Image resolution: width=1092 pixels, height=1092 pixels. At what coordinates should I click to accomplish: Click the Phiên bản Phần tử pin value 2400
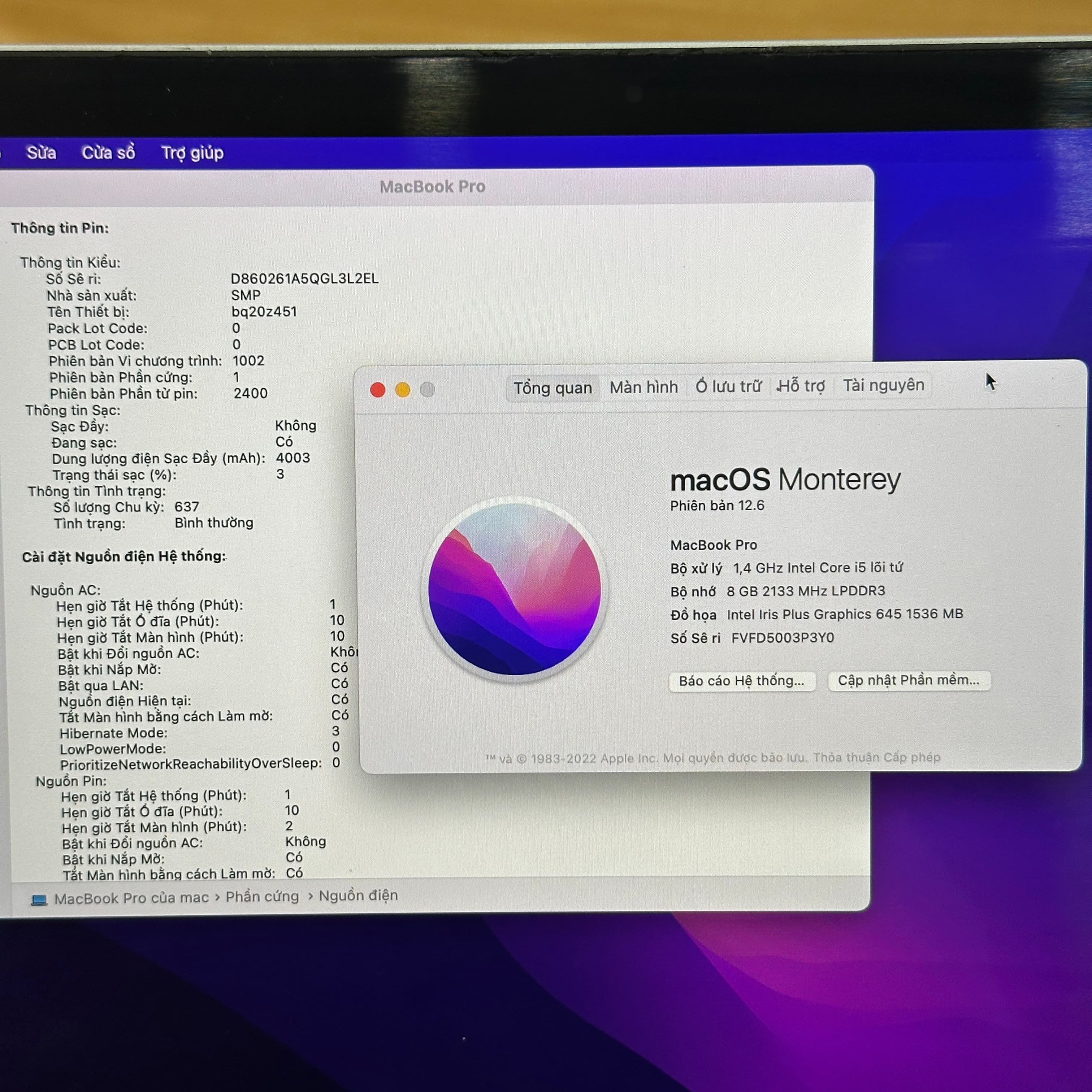point(250,393)
